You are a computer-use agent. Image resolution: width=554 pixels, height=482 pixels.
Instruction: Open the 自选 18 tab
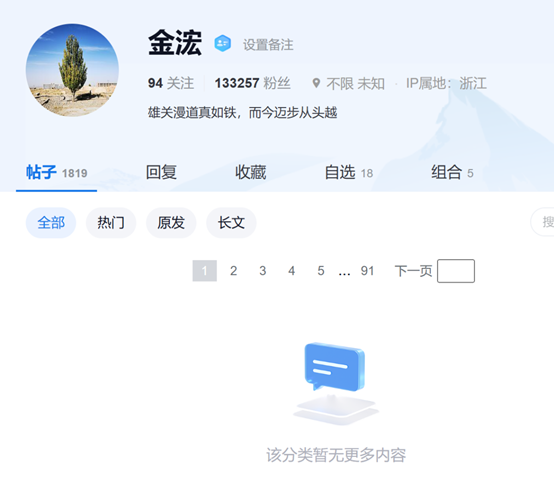click(x=349, y=172)
